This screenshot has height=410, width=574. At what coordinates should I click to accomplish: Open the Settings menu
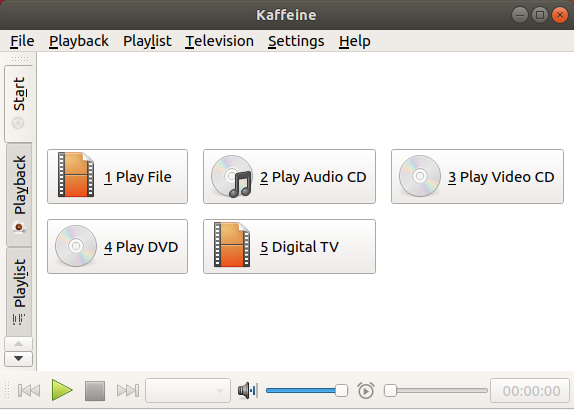(x=296, y=41)
